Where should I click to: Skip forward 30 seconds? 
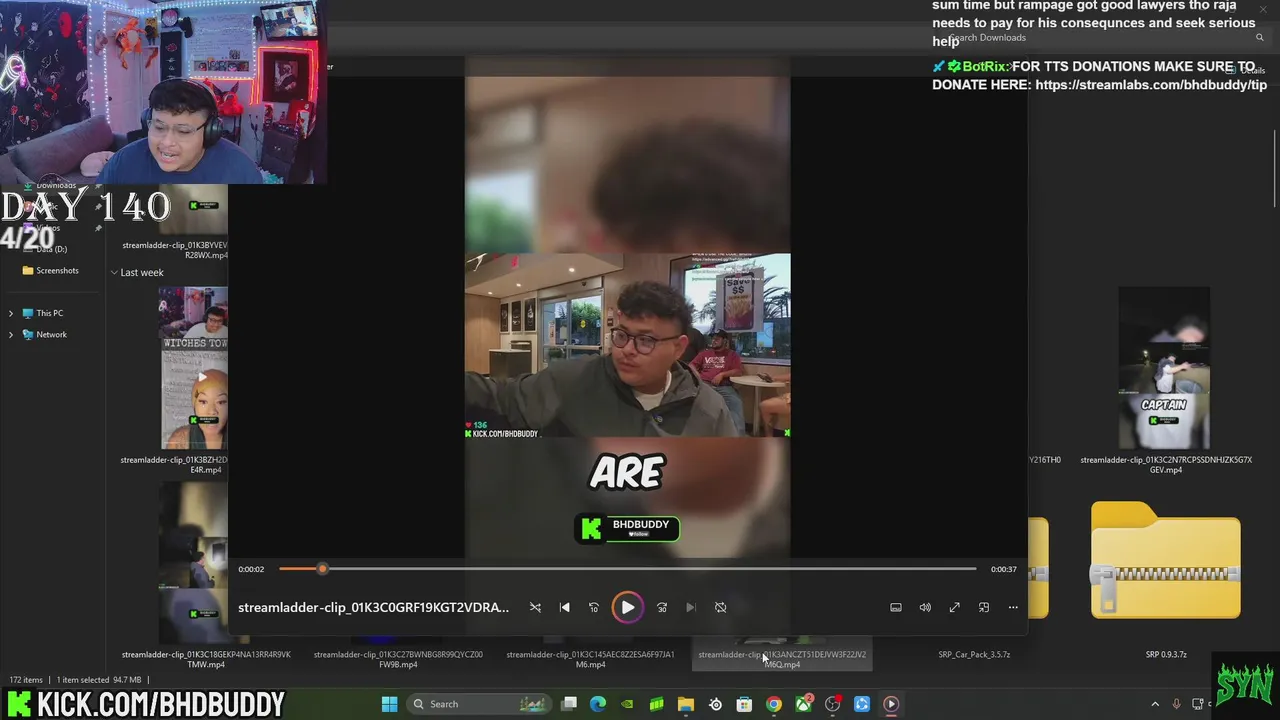click(661, 607)
